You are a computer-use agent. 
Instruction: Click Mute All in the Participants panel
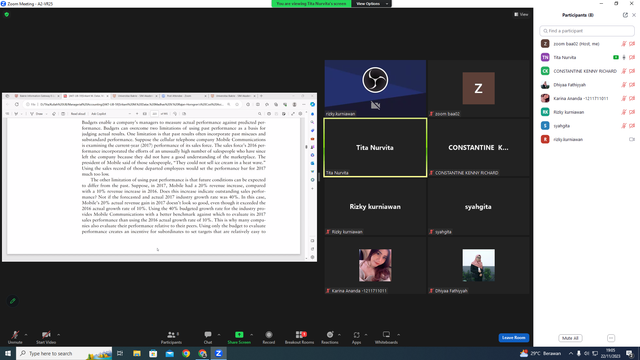tap(570, 338)
